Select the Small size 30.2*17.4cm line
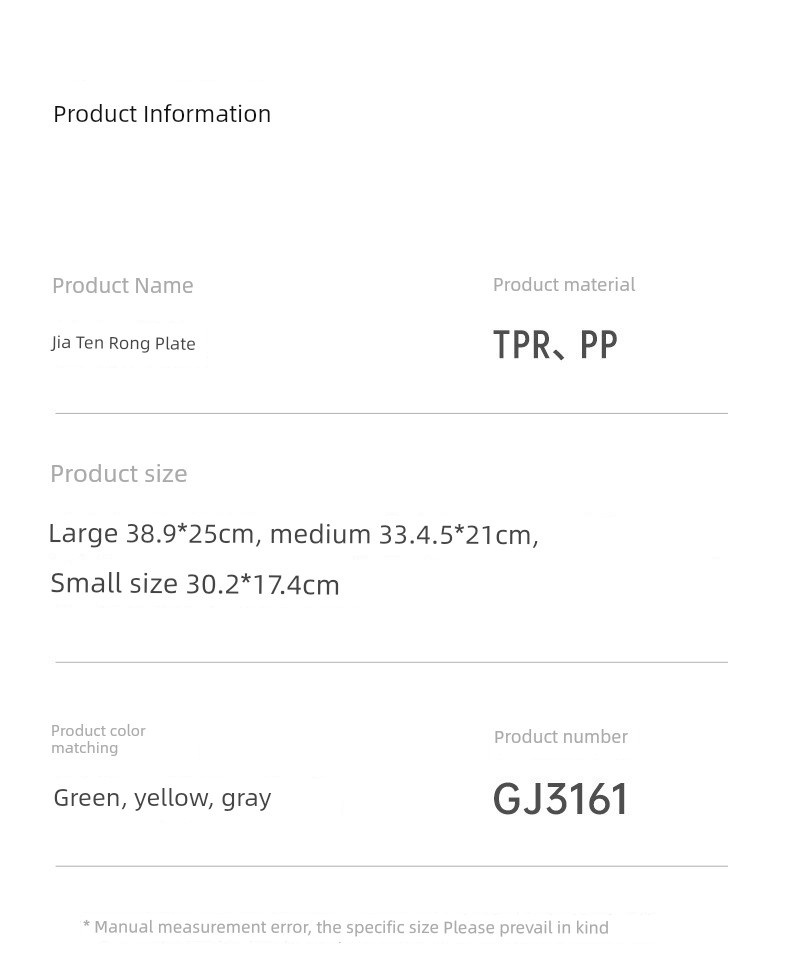Image resolution: width=790 pixels, height=966 pixels. [x=195, y=584]
